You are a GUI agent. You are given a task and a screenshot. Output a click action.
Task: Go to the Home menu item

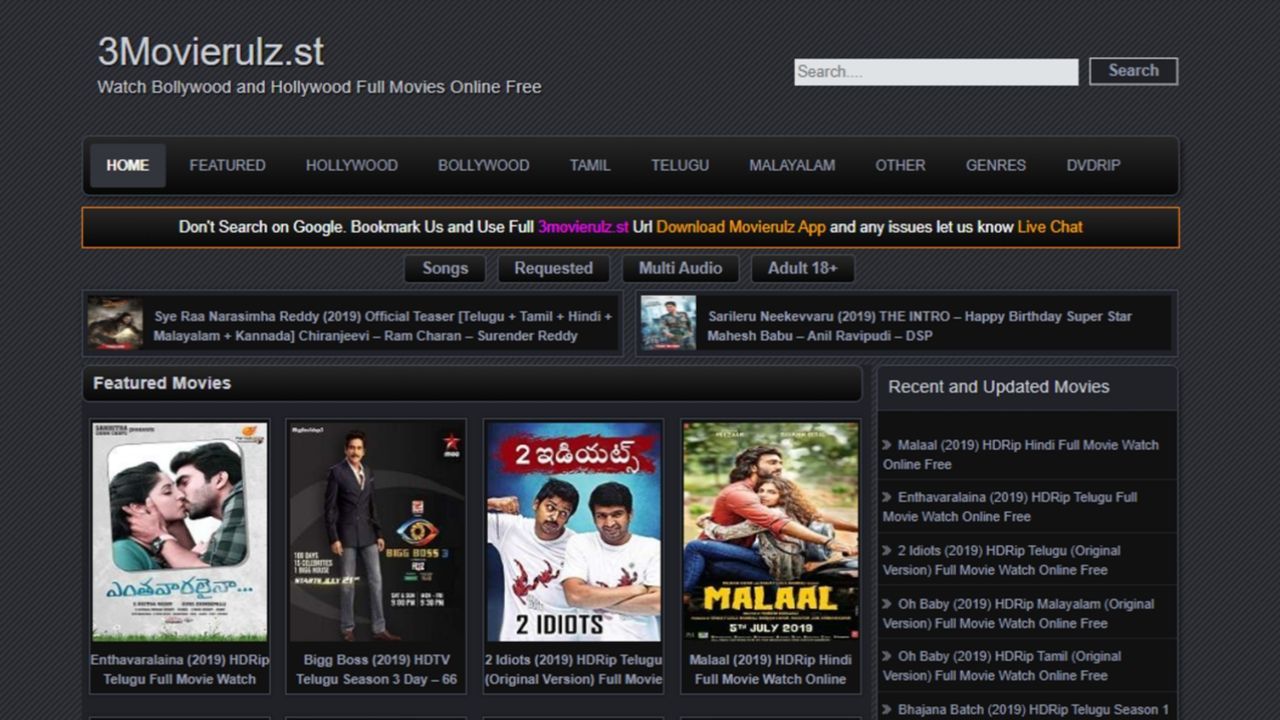tap(128, 166)
